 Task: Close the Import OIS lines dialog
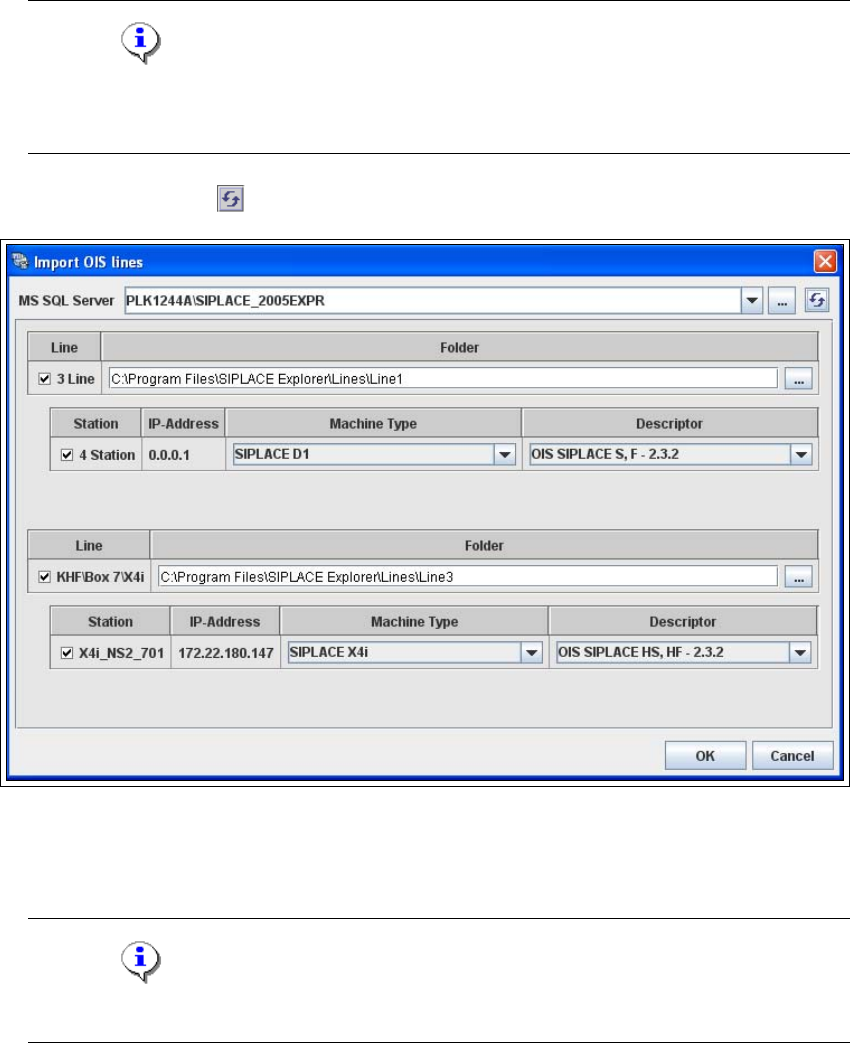(x=825, y=261)
